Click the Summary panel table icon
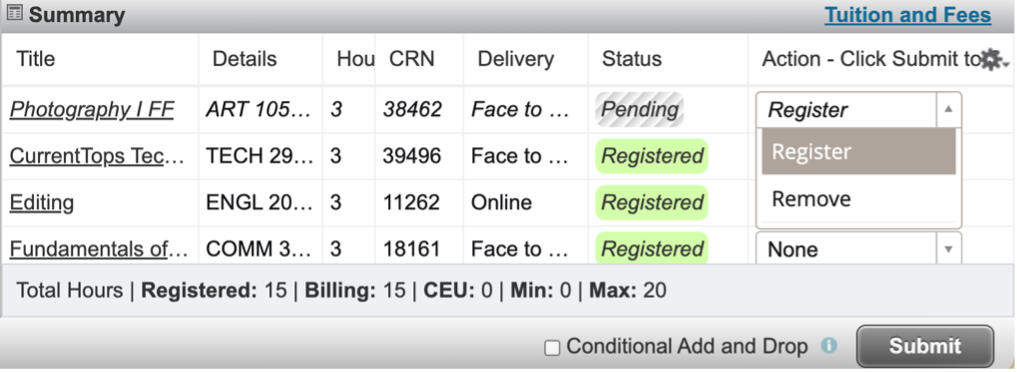Screen dimensions: 1017x372 click(x=14, y=14)
